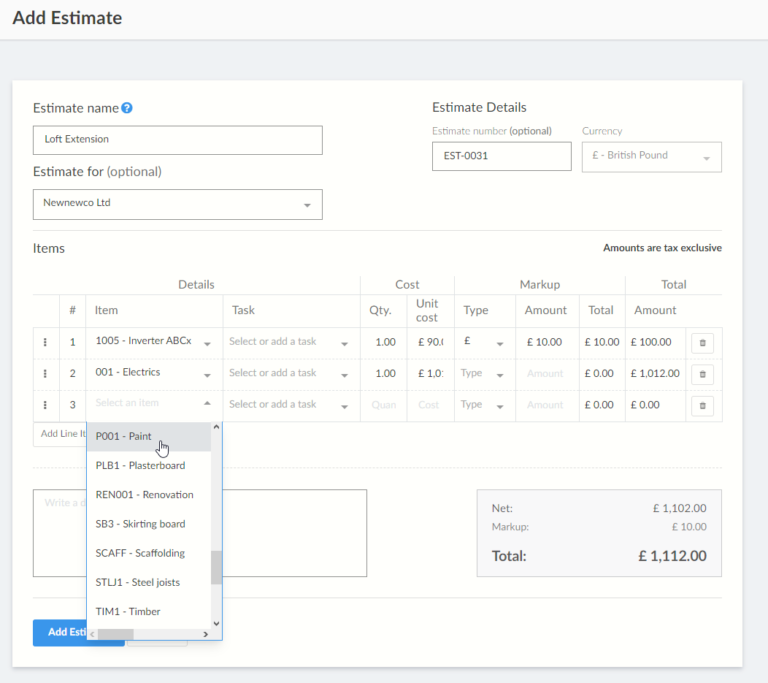Click the Estimate name help icon
The image size is (768, 683).
127,108
